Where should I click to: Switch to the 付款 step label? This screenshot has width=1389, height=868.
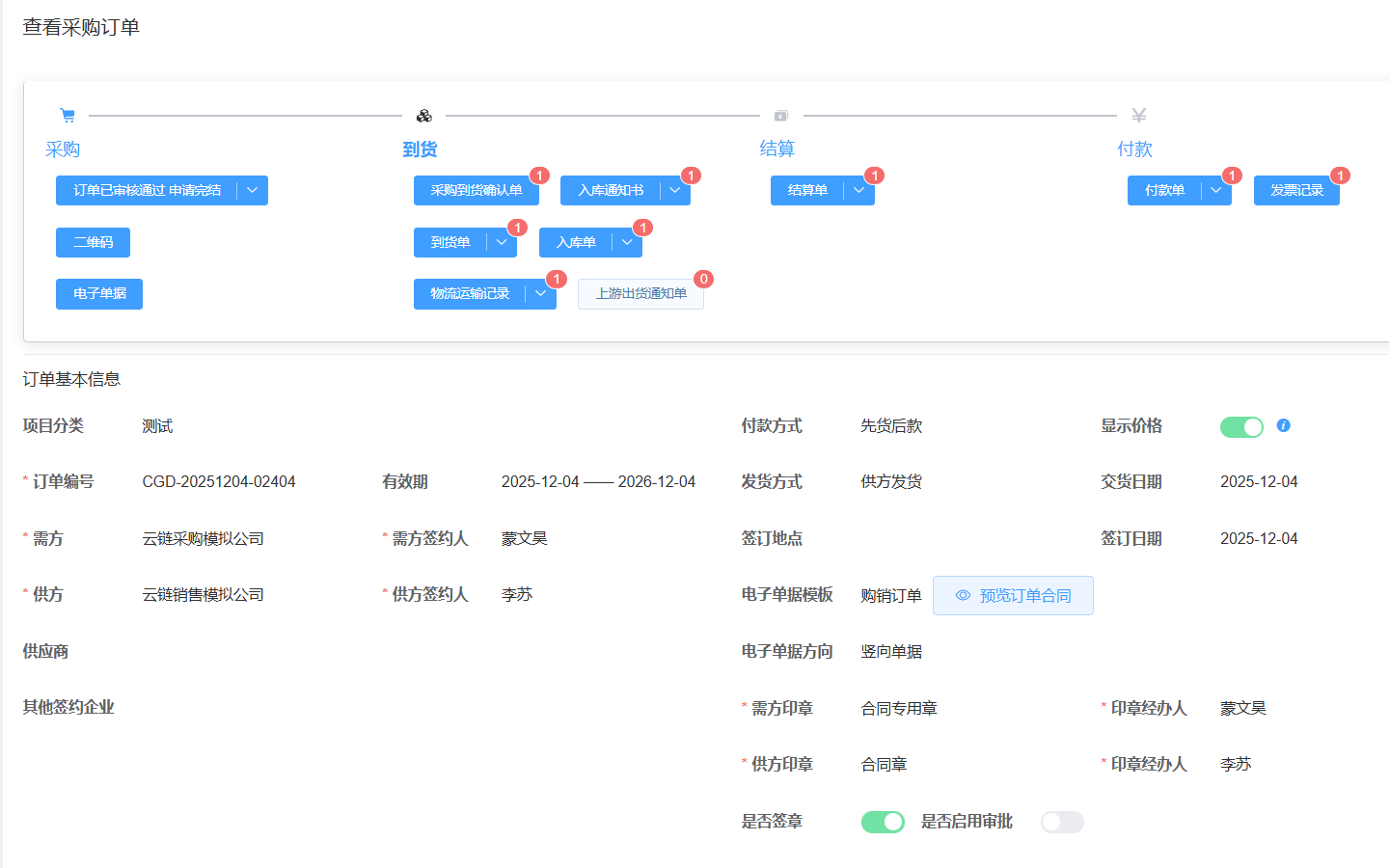click(x=1134, y=149)
